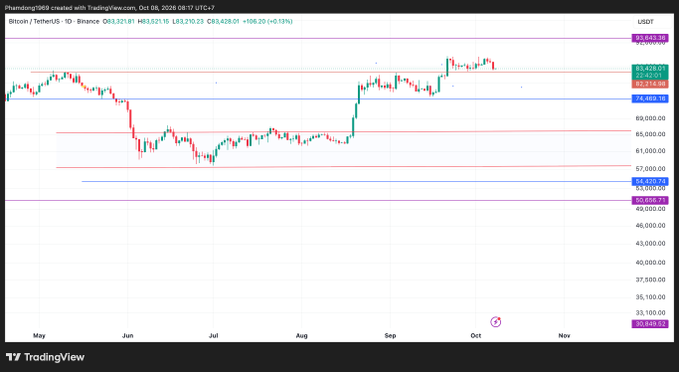Click the Jul label on time axis
The height and width of the screenshot is (372, 679).
click(213, 336)
